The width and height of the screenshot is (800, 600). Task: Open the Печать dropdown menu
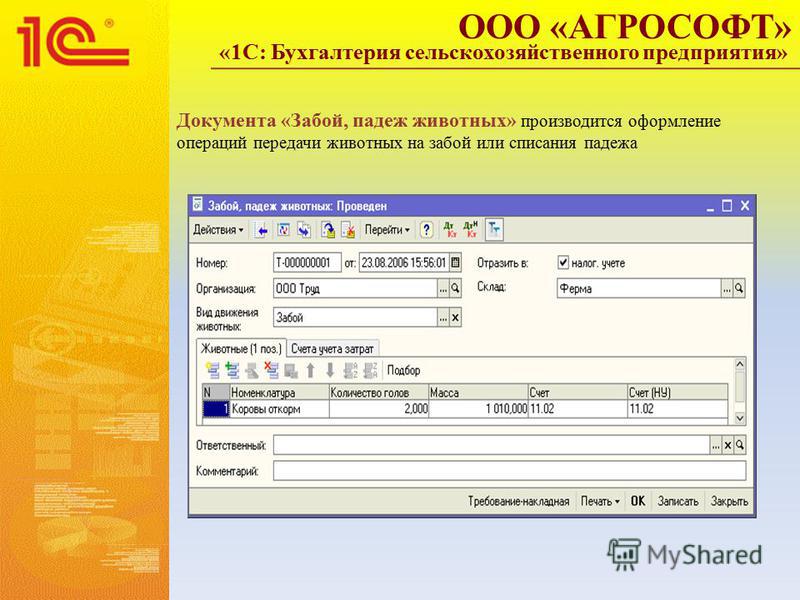coord(600,501)
